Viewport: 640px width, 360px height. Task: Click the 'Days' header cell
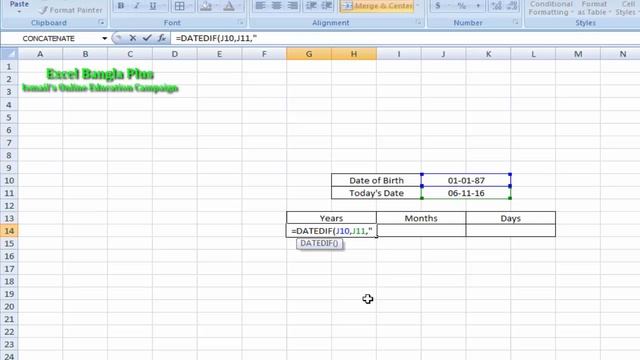tap(511, 218)
